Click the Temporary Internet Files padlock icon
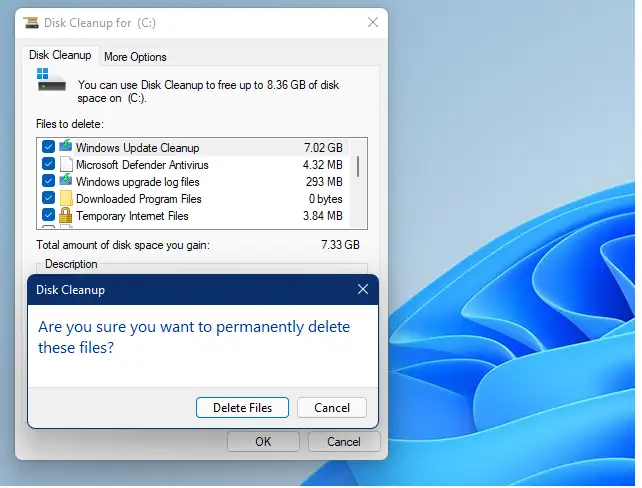 point(65,215)
